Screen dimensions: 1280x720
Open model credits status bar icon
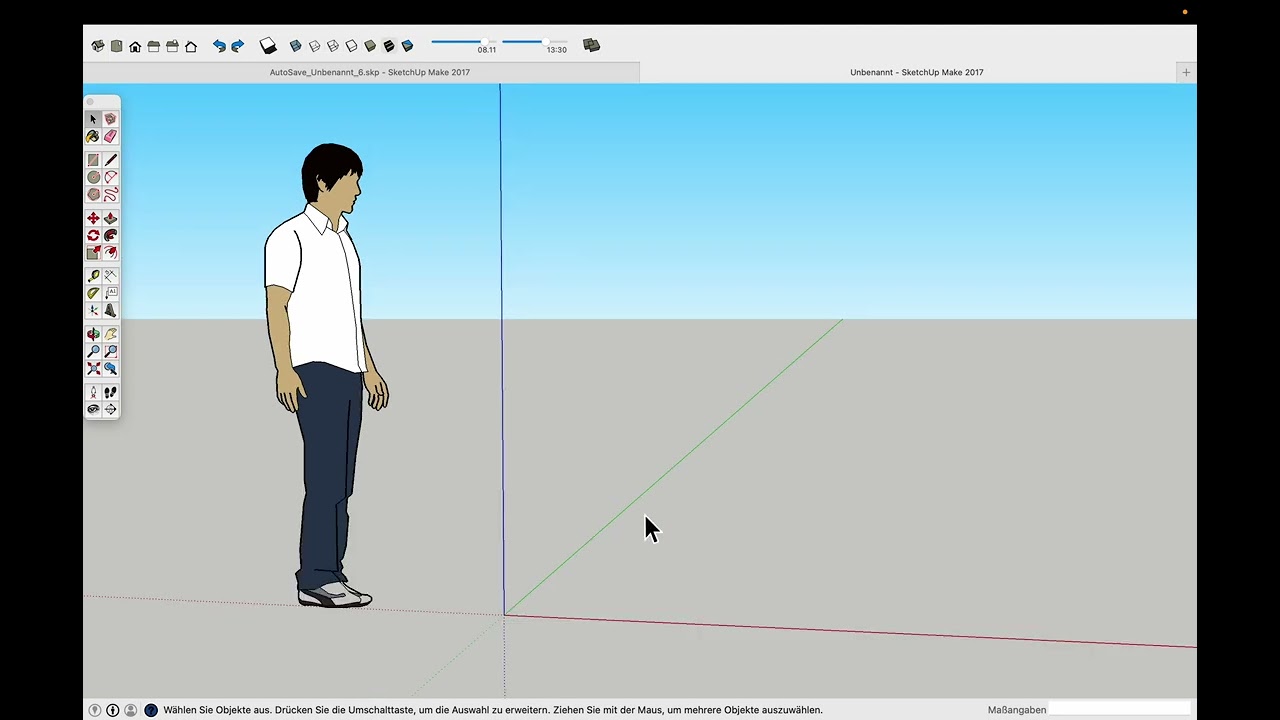click(x=113, y=710)
